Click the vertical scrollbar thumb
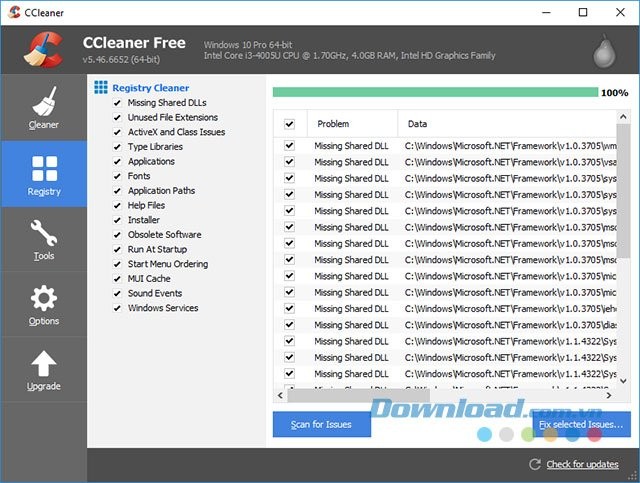The image size is (640, 483). (x=623, y=191)
